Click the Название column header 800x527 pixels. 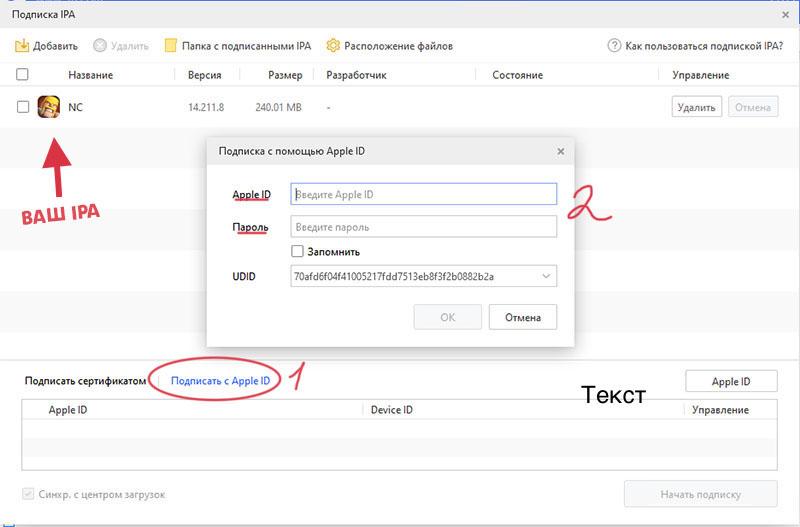91,75
